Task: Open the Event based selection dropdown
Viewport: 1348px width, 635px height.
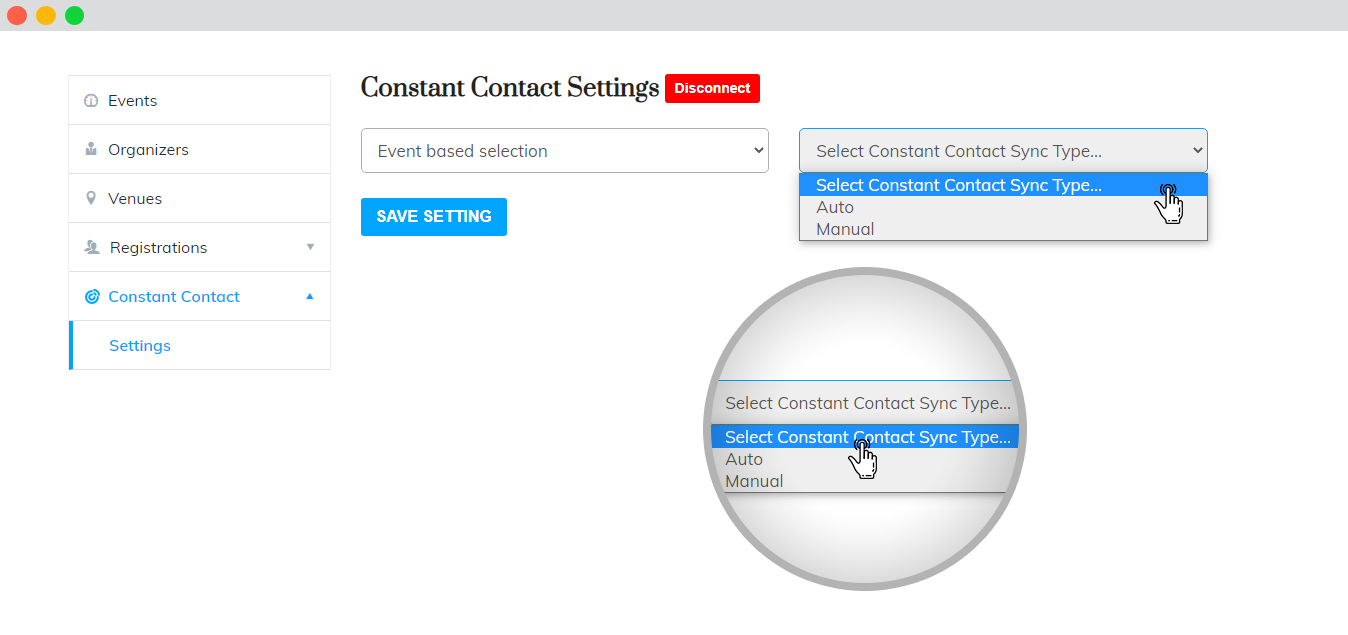Action: 565,151
